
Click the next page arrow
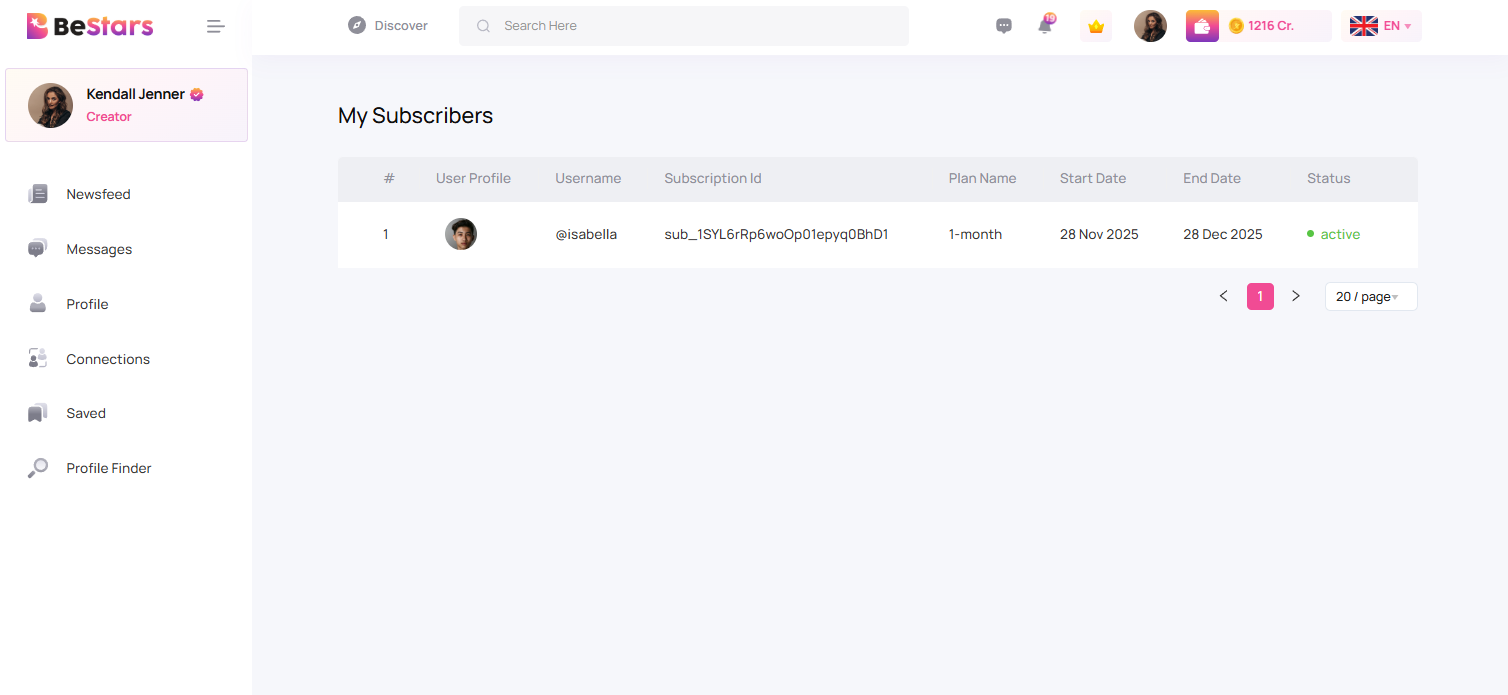click(1296, 296)
